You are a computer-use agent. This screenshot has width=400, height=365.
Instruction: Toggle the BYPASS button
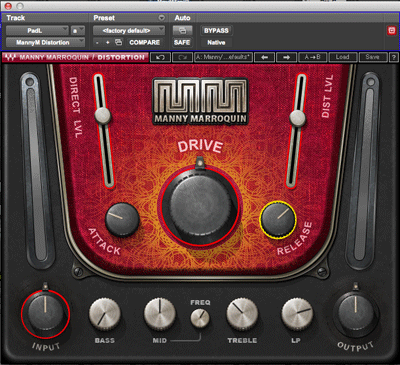(x=216, y=31)
